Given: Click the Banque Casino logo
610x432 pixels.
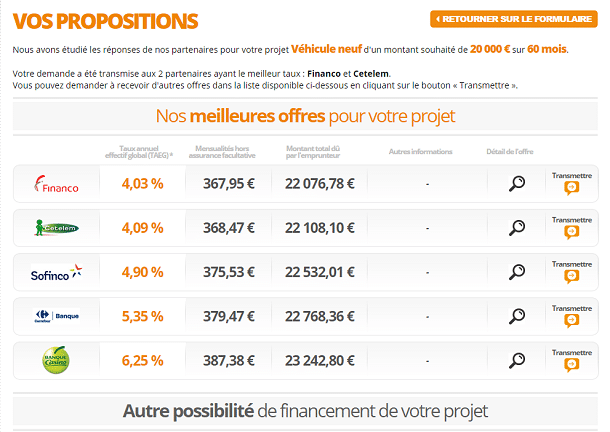Looking at the screenshot, I should (56, 360).
